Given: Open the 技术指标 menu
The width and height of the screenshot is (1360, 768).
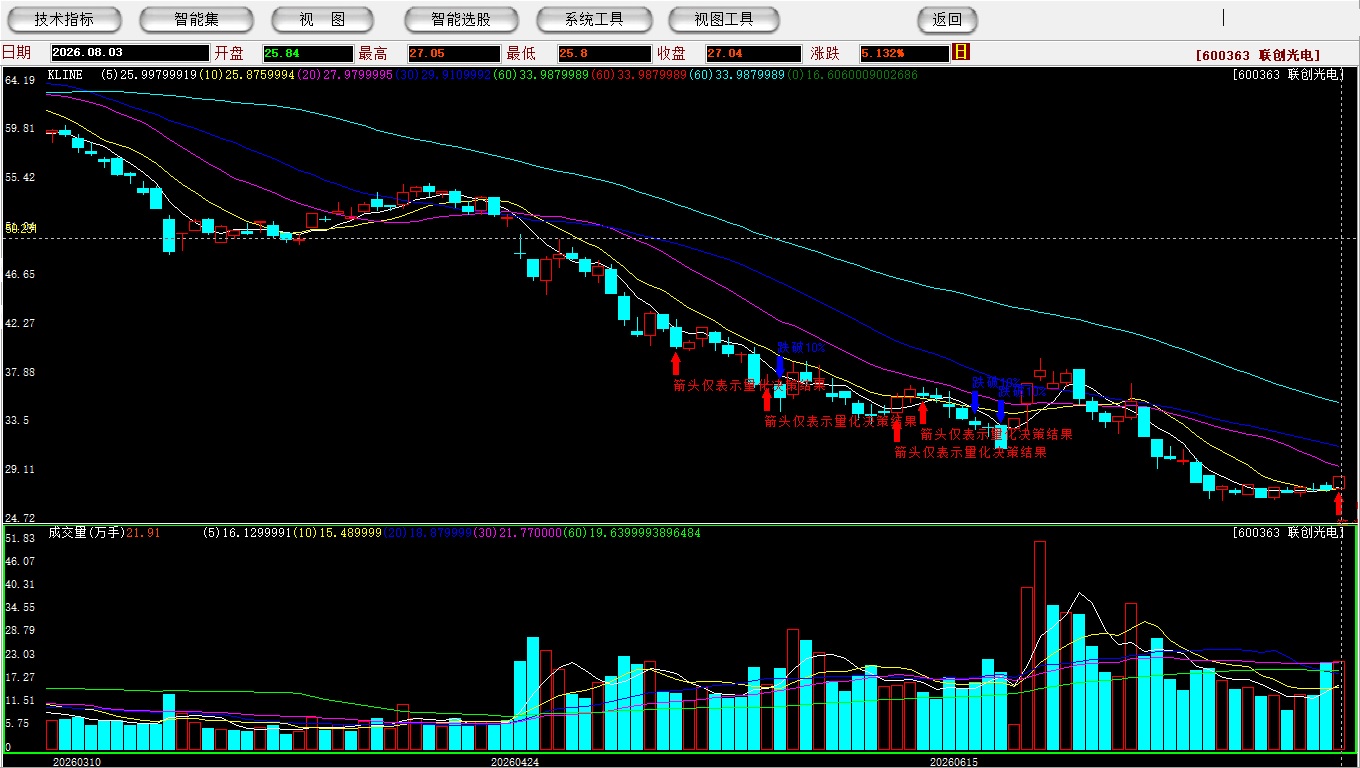Looking at the screenshot, I should [64, 19].
